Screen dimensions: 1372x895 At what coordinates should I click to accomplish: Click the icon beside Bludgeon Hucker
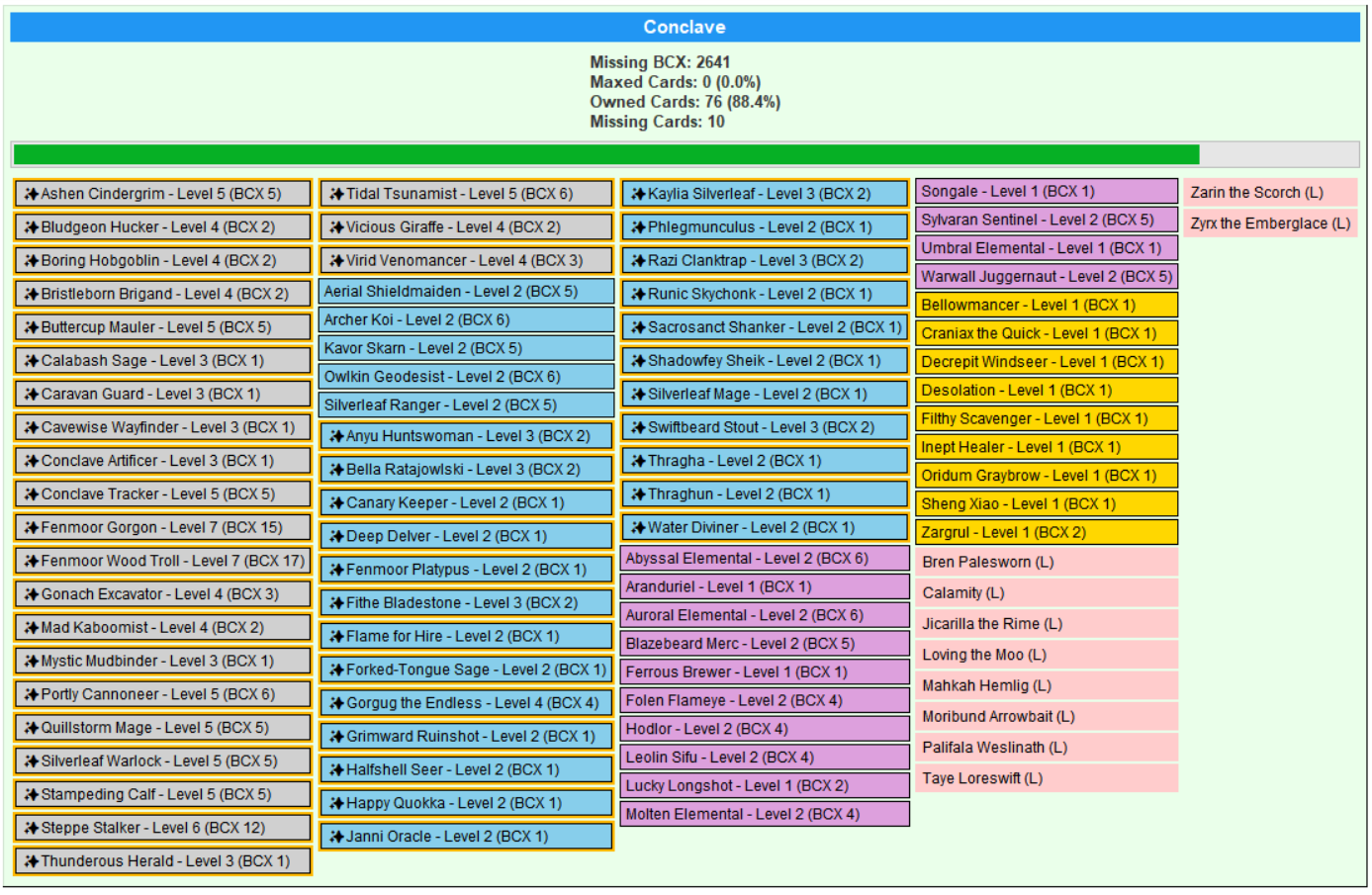[32, 227]
